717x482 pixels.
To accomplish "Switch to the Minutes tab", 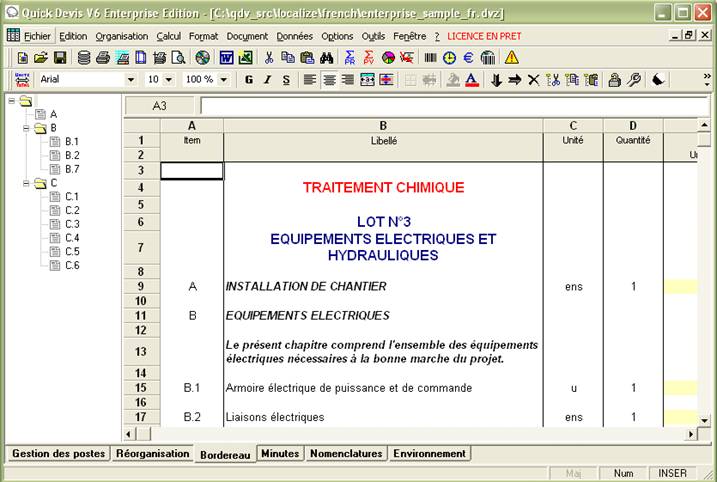I will (x=280, y=454).
